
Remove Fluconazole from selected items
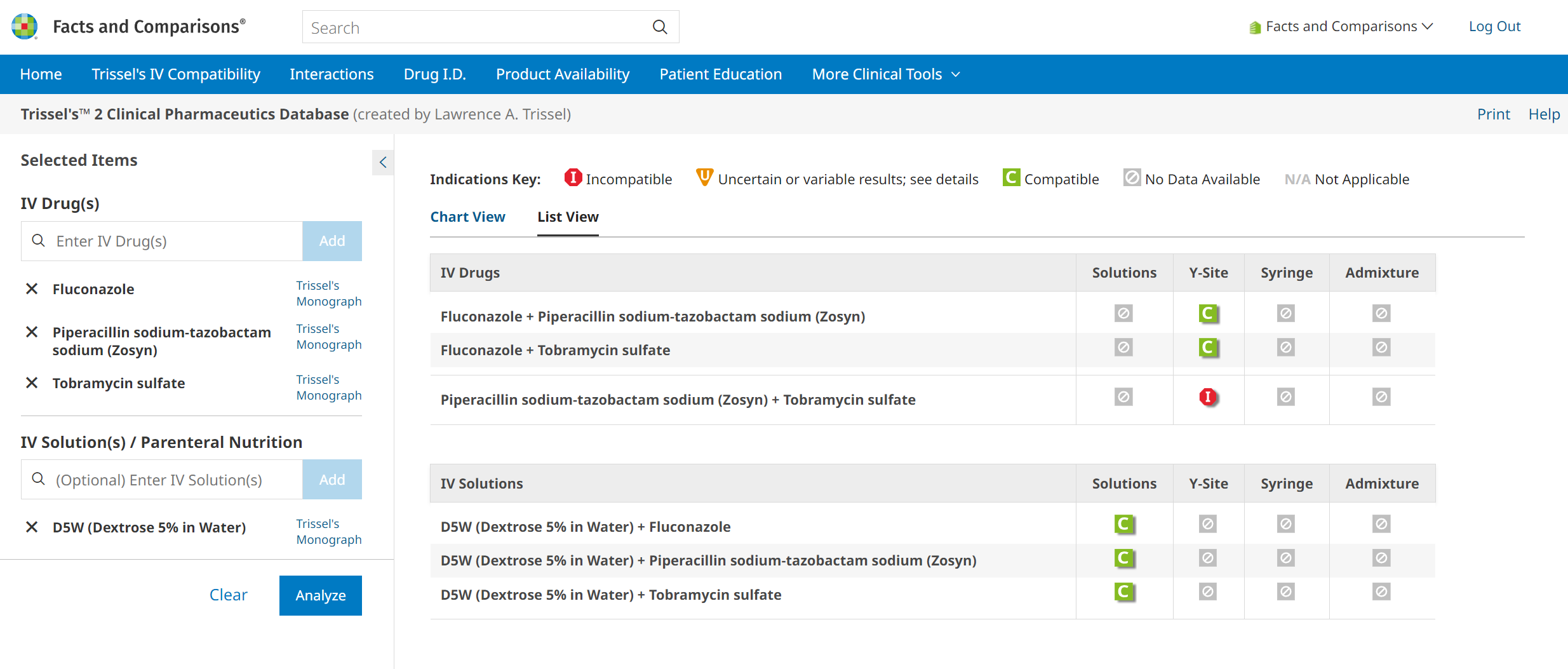pos(32,289)
